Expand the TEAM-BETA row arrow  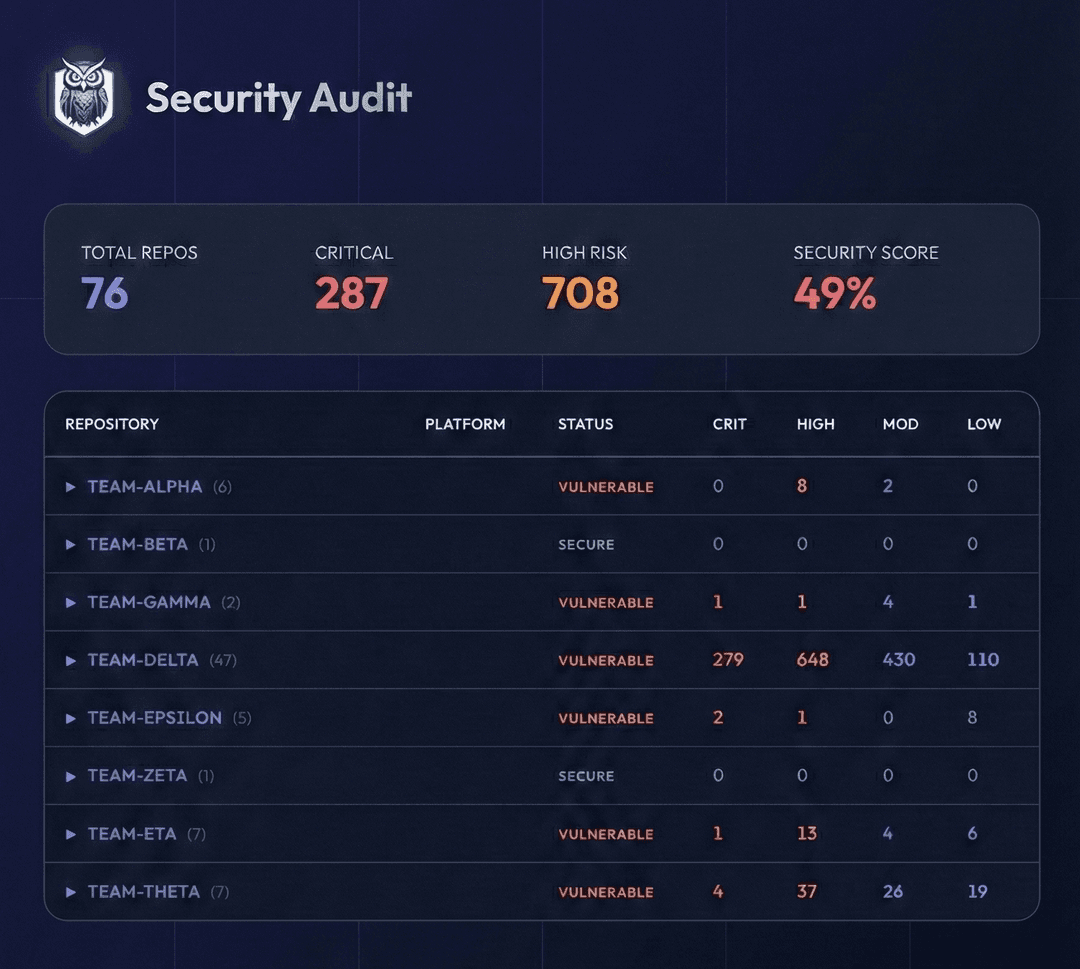71,545
